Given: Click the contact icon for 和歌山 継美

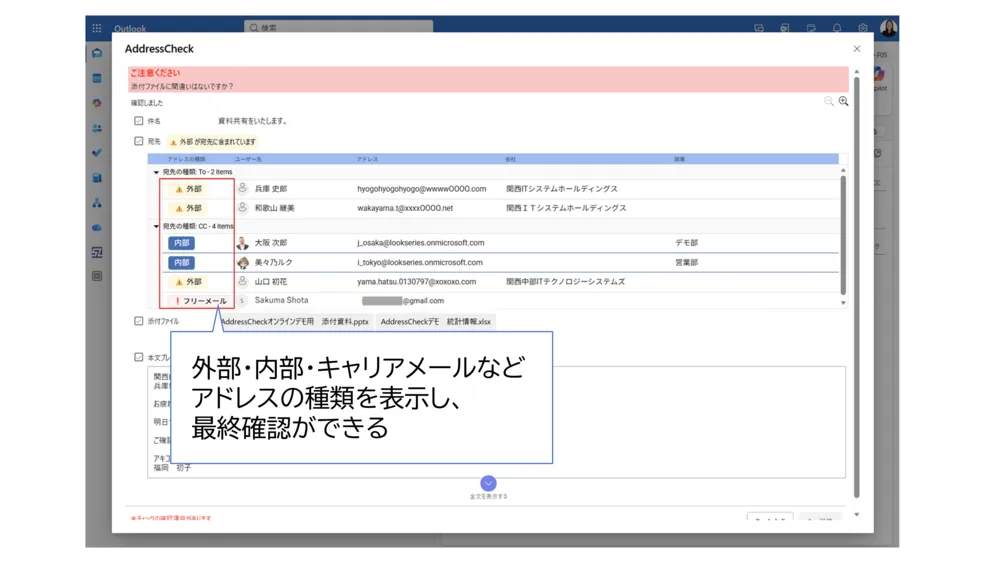Looking at the screenshot, I should click(242, 207).
